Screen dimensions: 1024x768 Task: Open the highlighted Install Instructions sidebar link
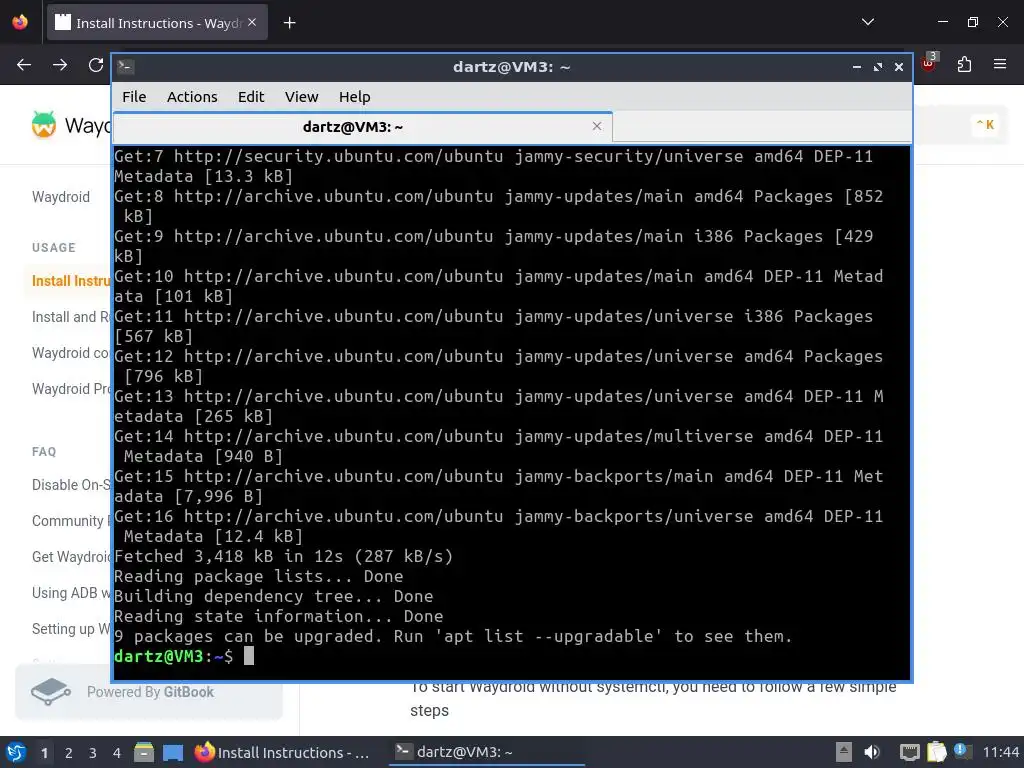[71, 281]
